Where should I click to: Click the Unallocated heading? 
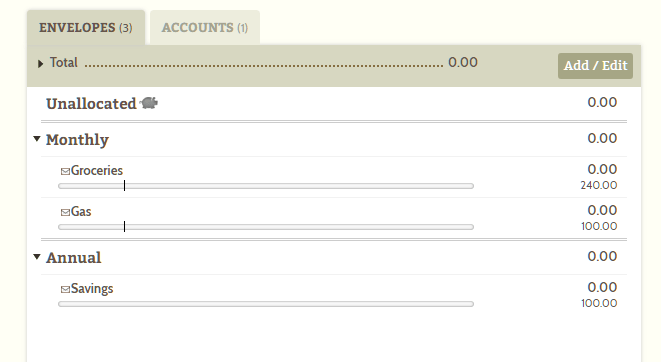pos(91,103)
